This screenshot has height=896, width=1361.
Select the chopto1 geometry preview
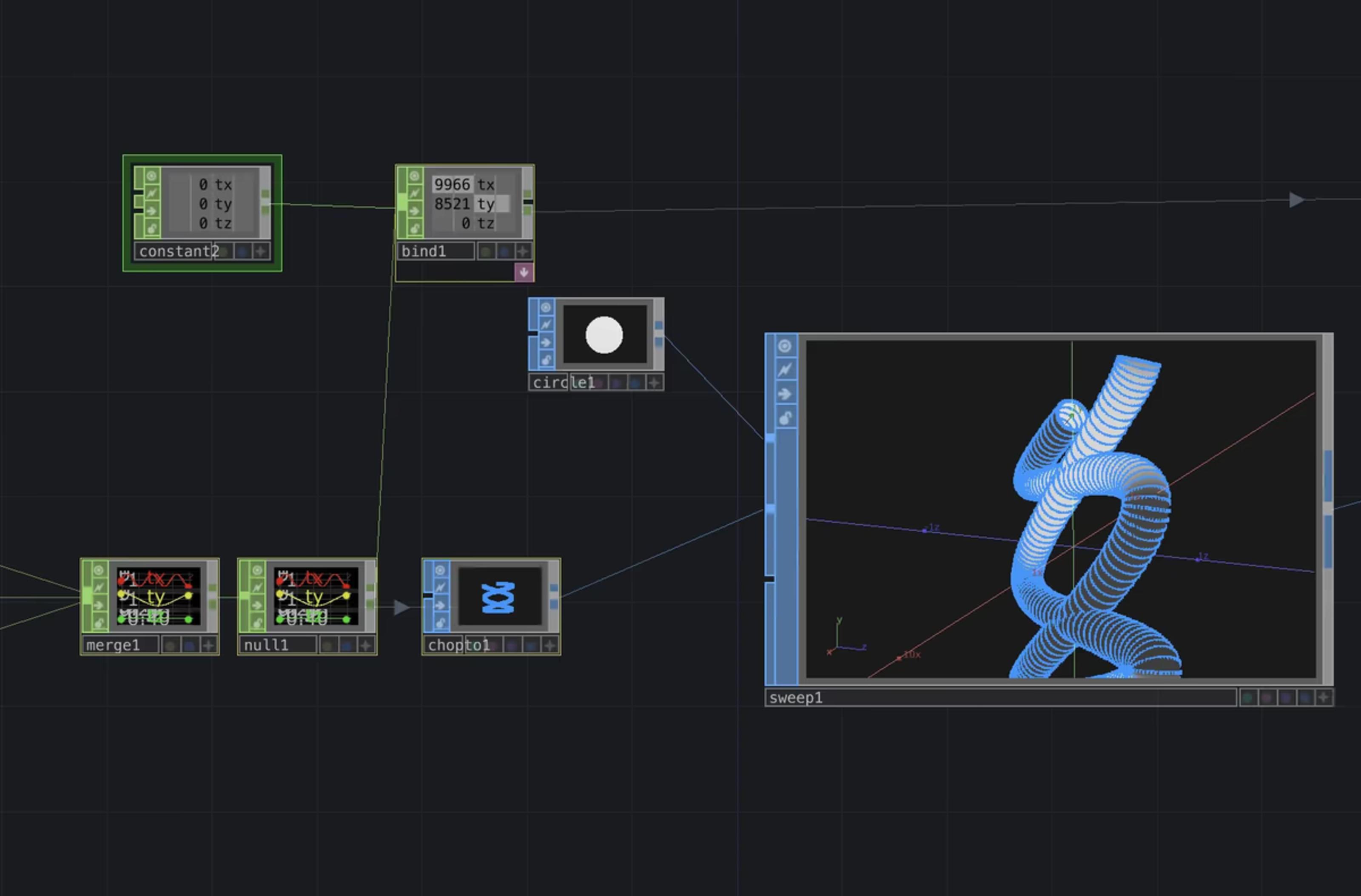point(500,596)
